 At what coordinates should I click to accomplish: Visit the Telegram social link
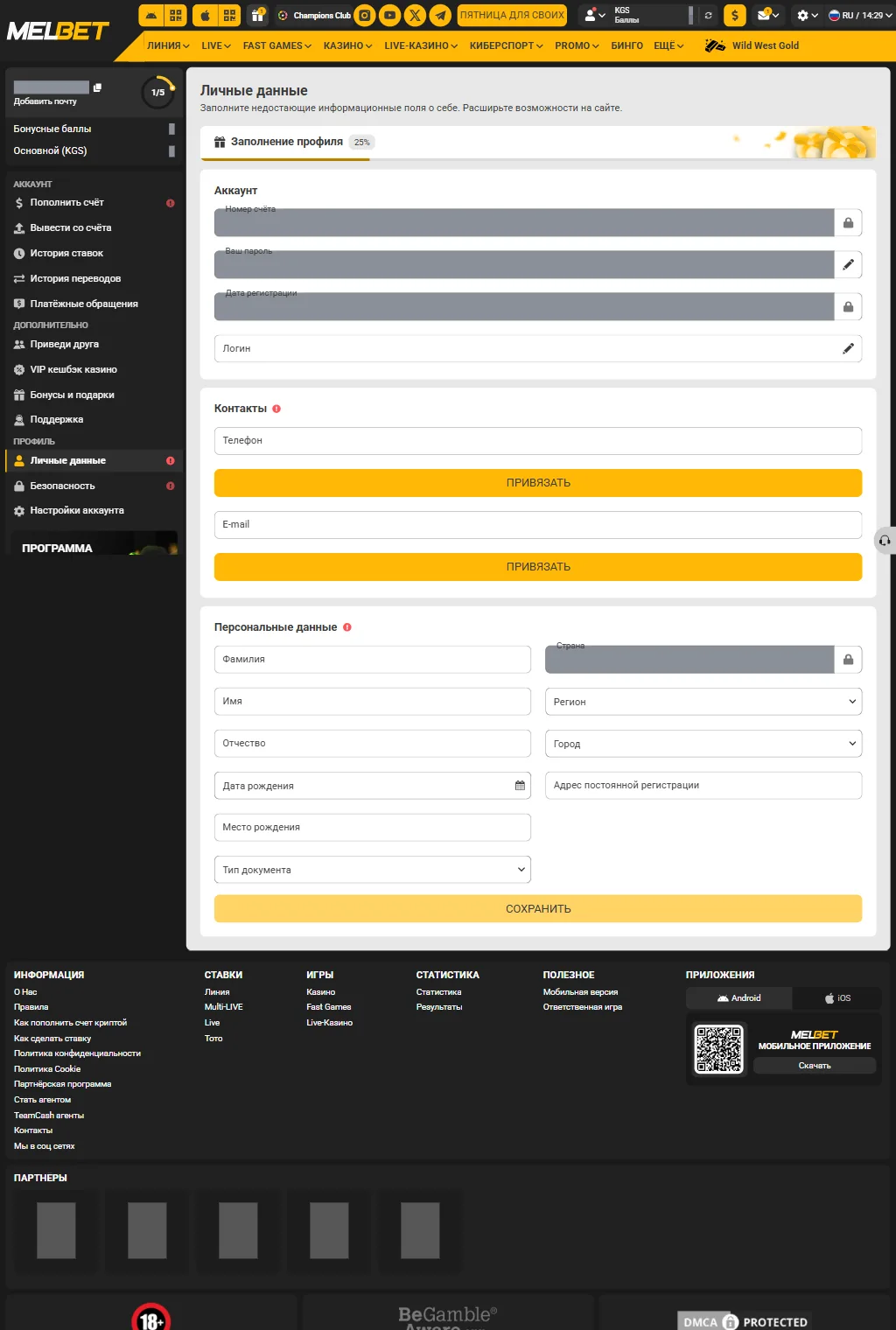[x=441, y=15]
